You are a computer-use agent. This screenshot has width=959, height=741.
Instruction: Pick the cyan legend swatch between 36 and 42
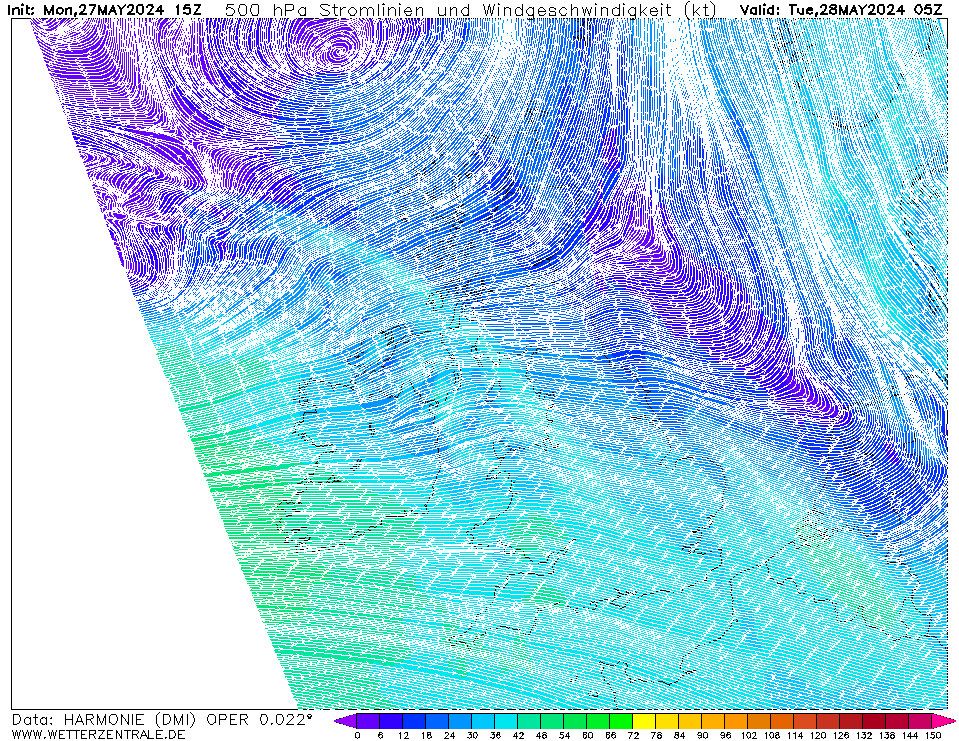point(506,721)
